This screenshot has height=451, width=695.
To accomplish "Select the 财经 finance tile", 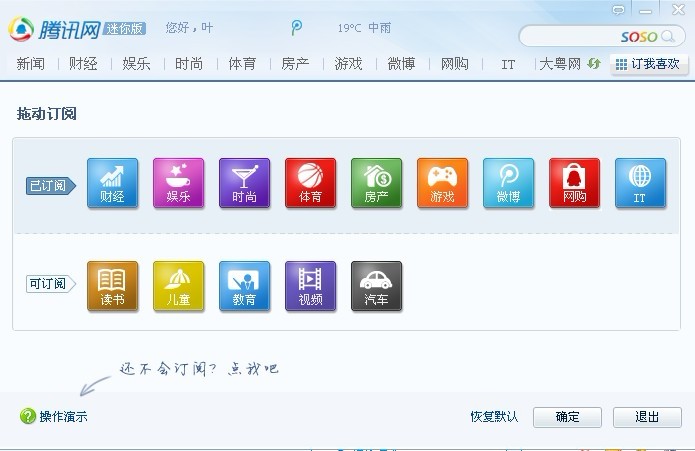I will (113, 183).
